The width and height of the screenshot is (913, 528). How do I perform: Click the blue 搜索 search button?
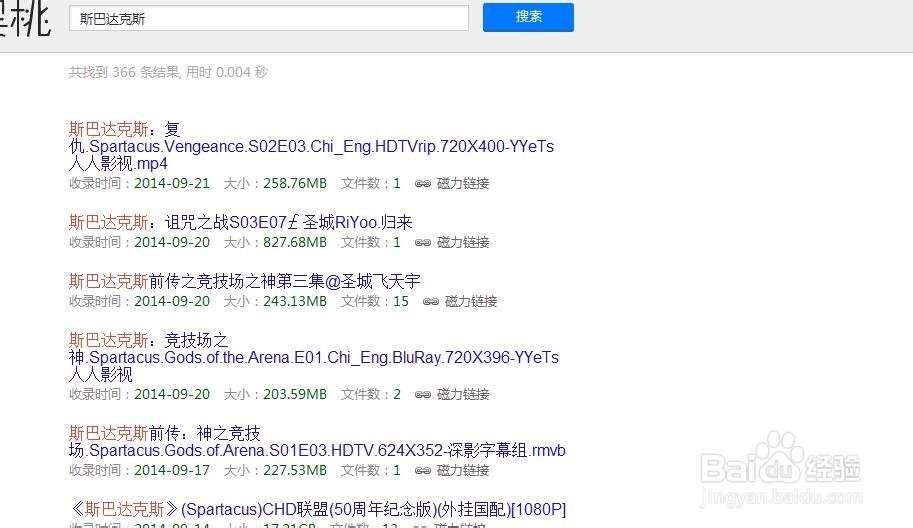click(528, 17)
